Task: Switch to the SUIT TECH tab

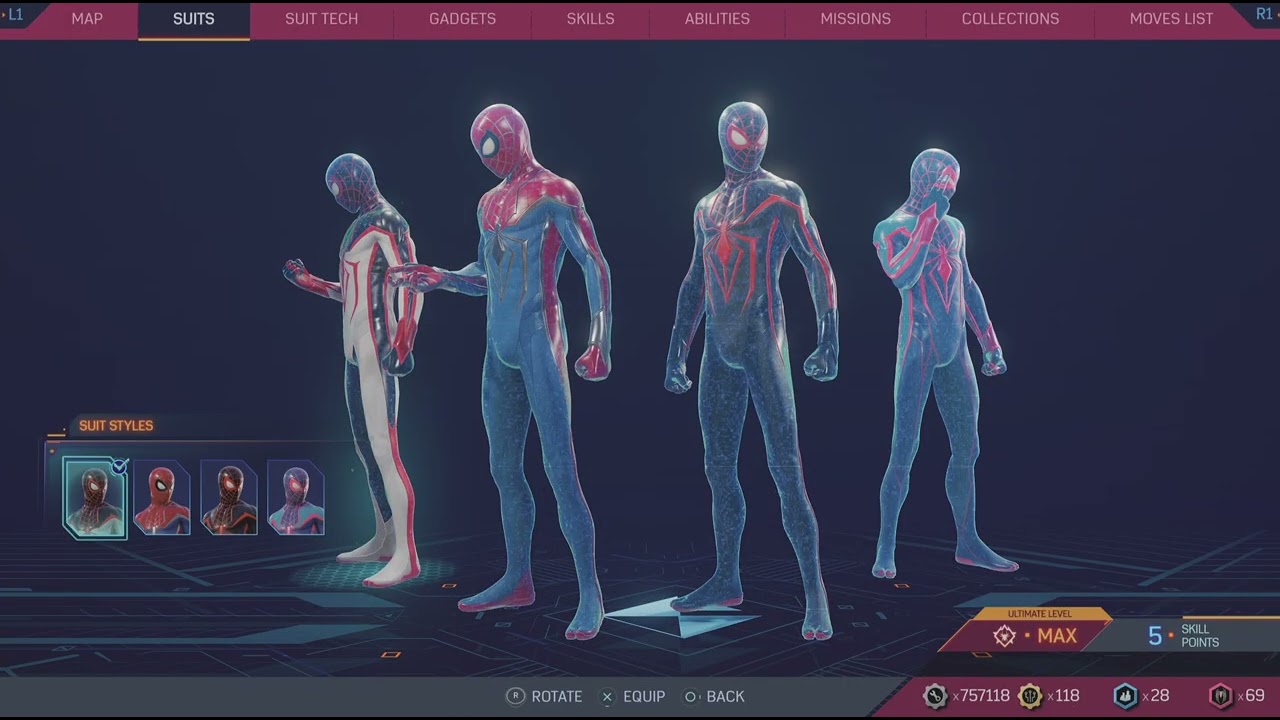Action: coord(321,19)
